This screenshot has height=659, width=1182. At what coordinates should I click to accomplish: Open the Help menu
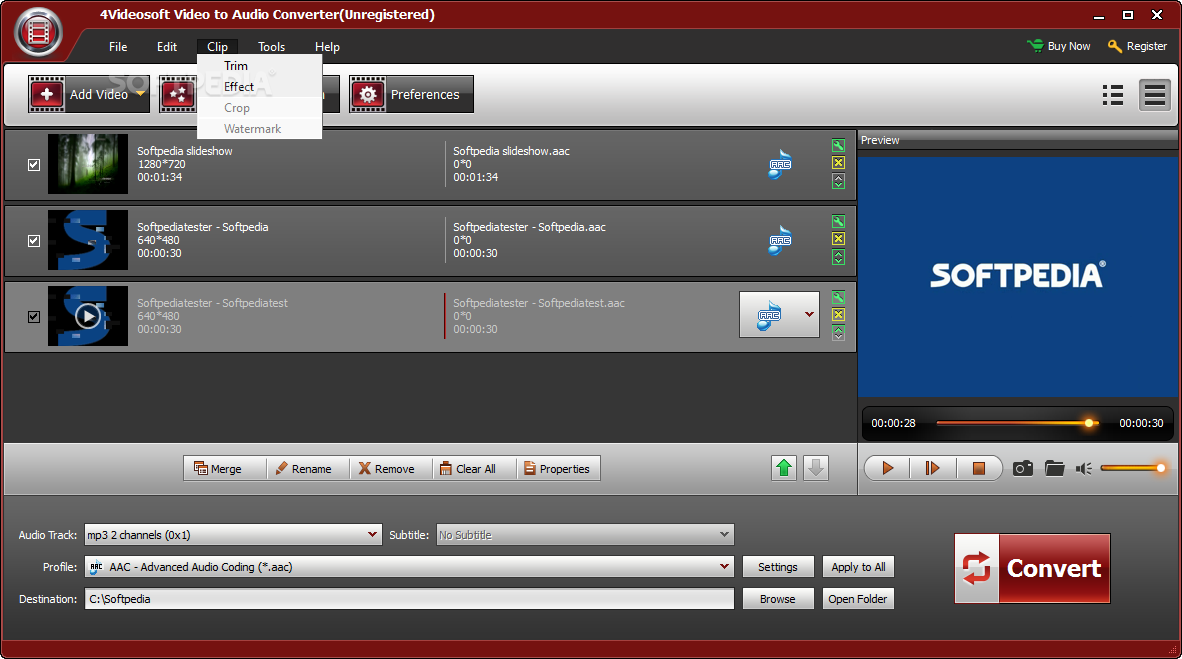(327, 47)
